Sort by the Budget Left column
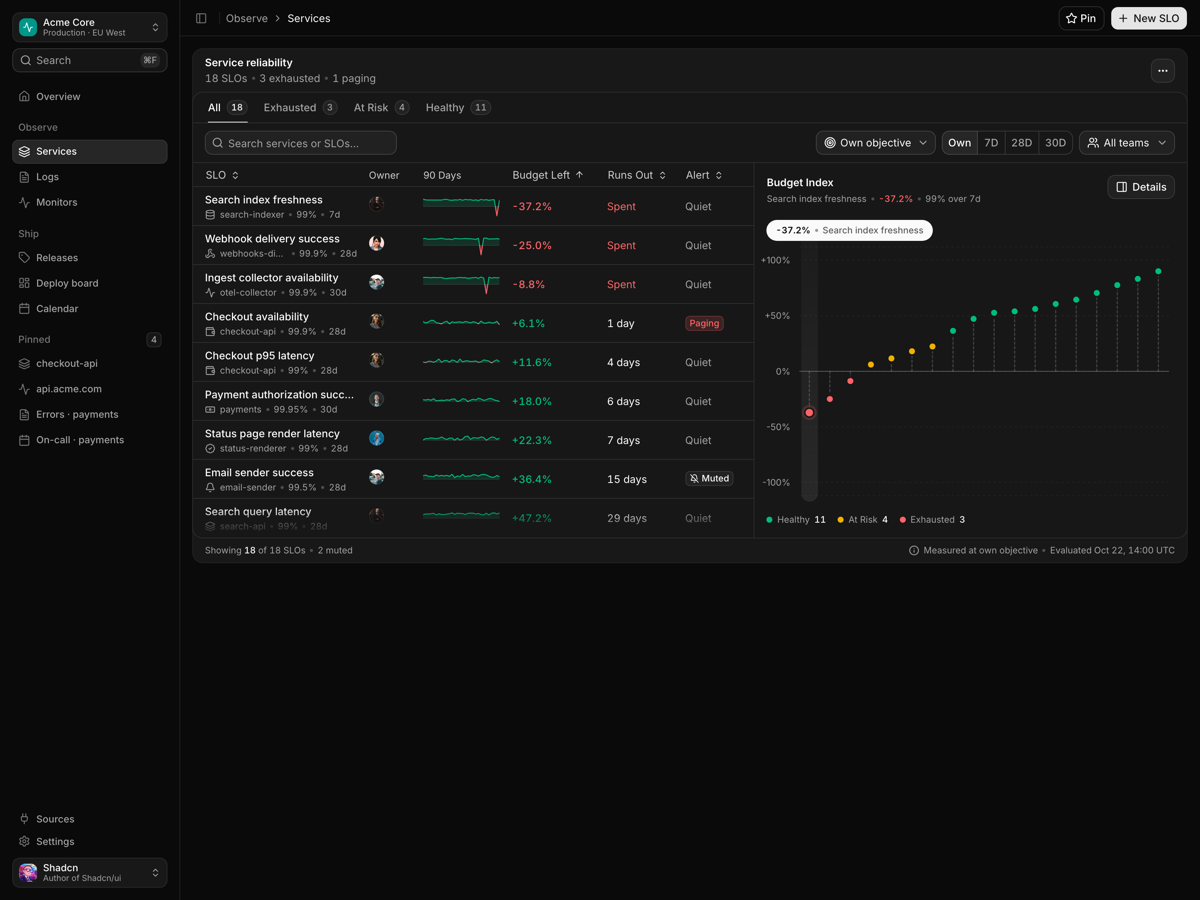Viewport: 1200px width, 900px height. tap(548, 175)
